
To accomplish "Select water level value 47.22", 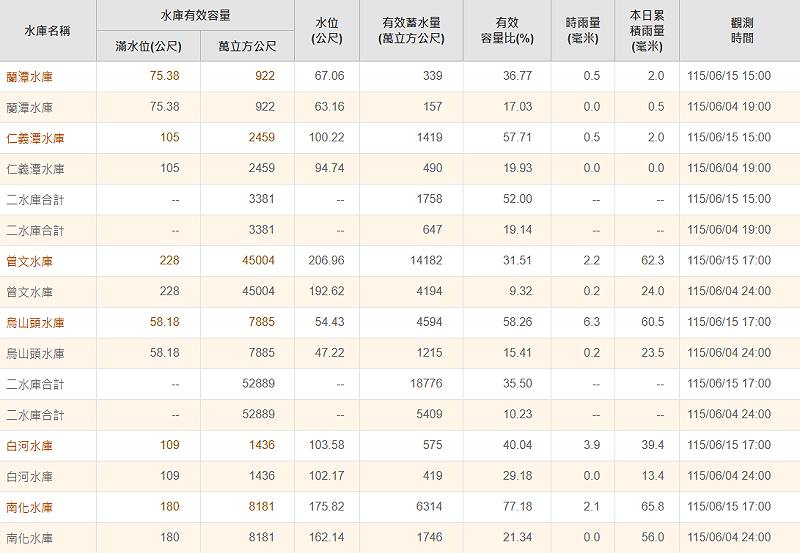I will pyautogui.click(x=330, y=353).
